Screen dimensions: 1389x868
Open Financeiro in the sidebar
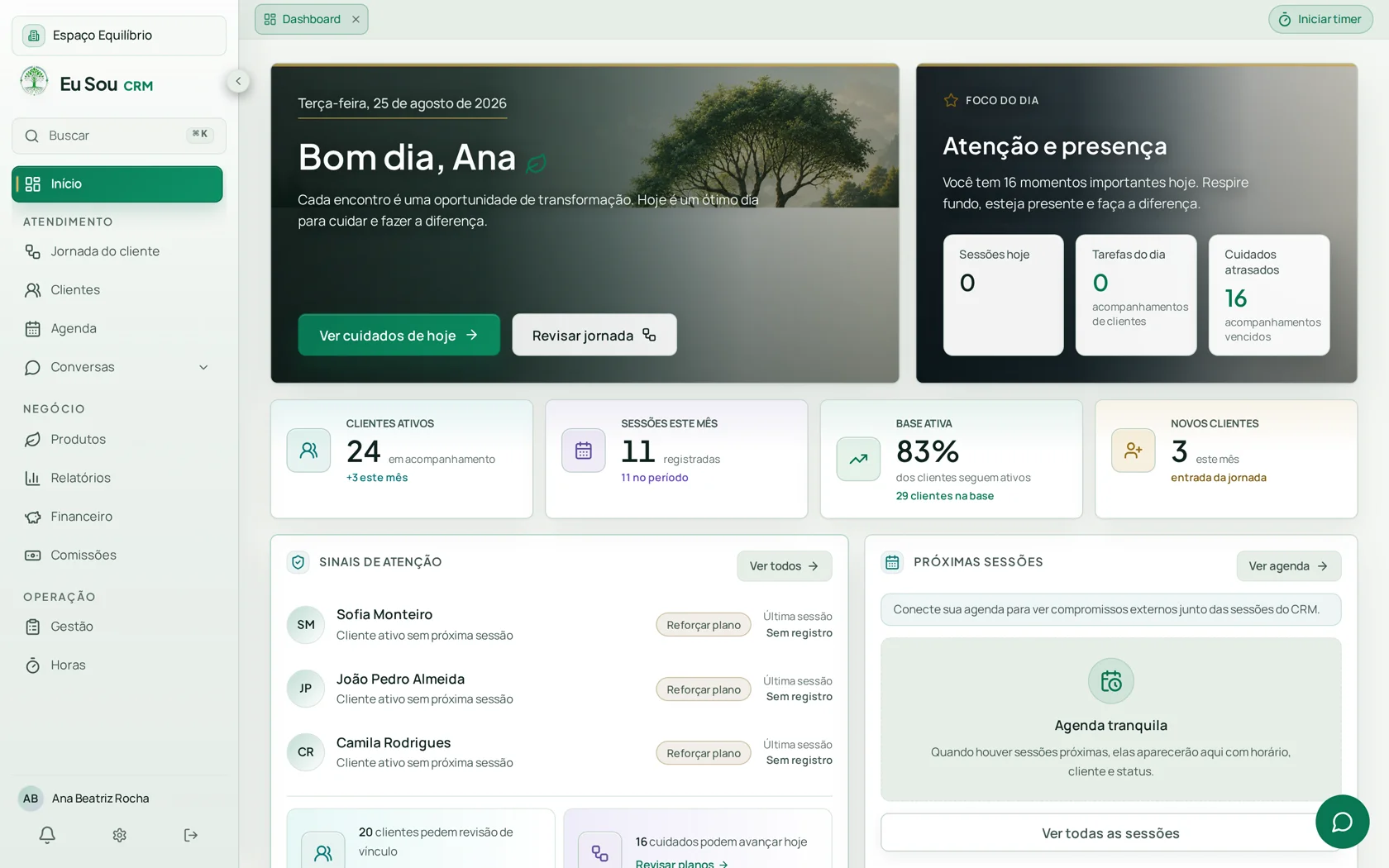[x=117, y=517]
